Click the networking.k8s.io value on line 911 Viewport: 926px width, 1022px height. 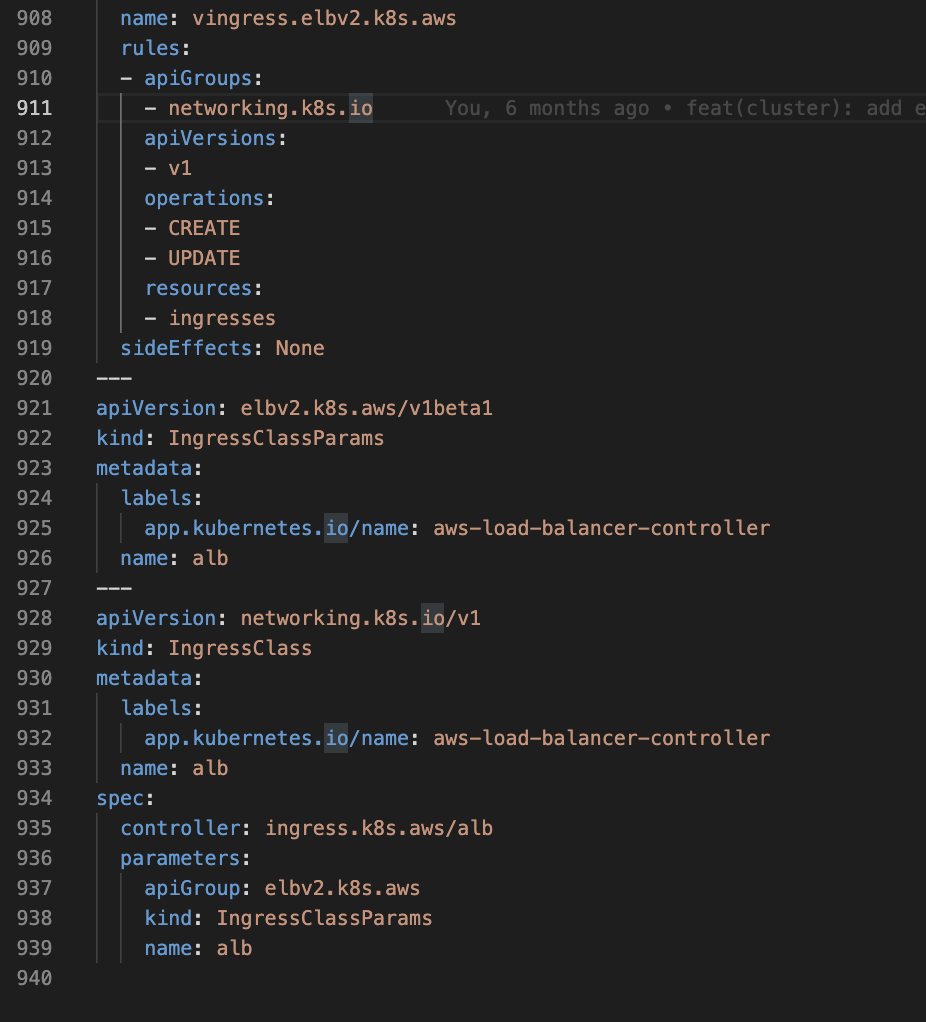click(270, 108)
